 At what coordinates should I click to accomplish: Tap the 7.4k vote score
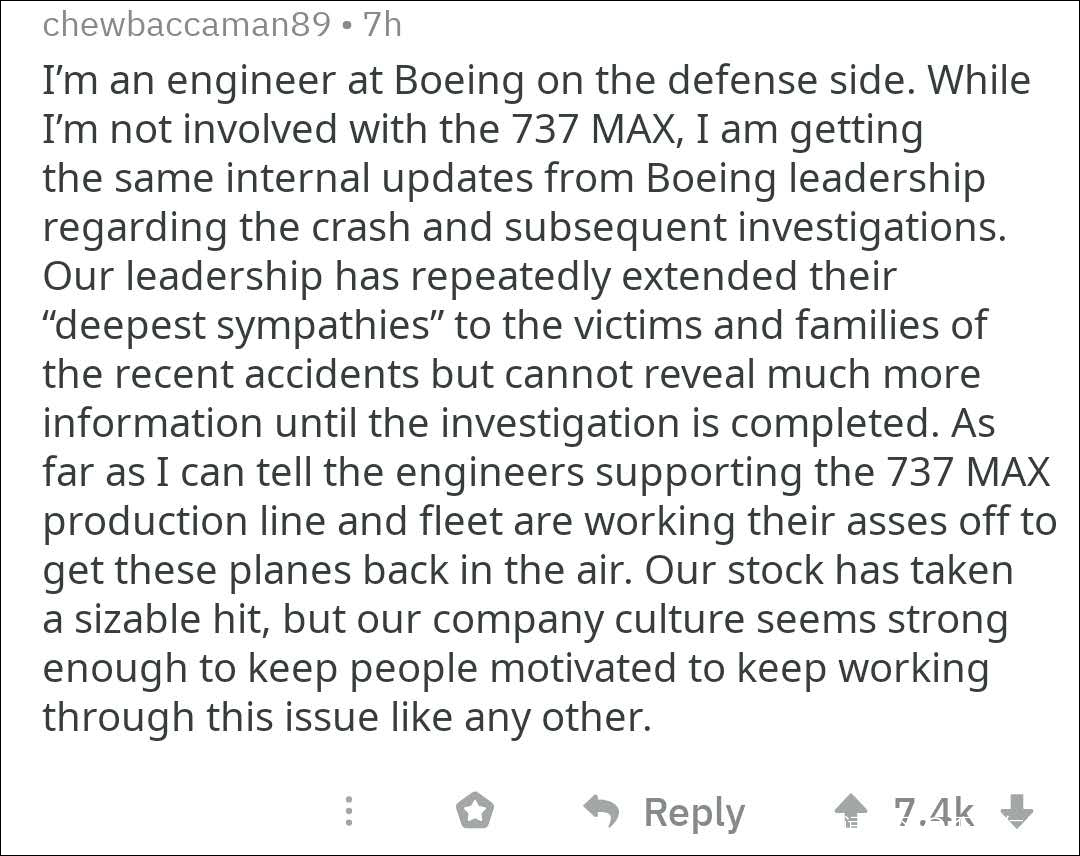(934, 811)
